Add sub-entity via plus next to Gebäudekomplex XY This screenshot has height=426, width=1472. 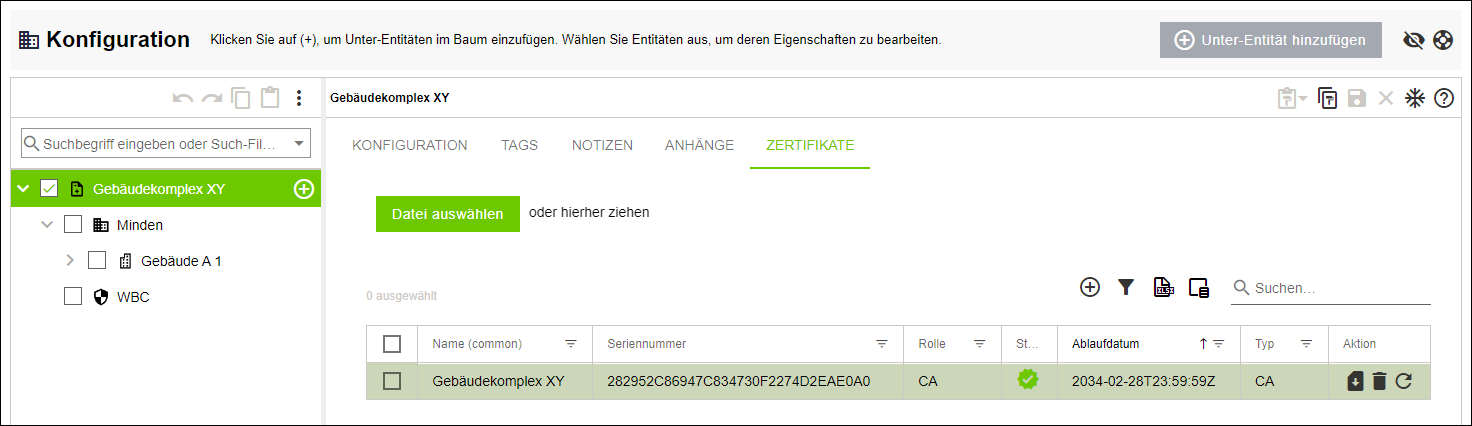(x=304, y=189)
